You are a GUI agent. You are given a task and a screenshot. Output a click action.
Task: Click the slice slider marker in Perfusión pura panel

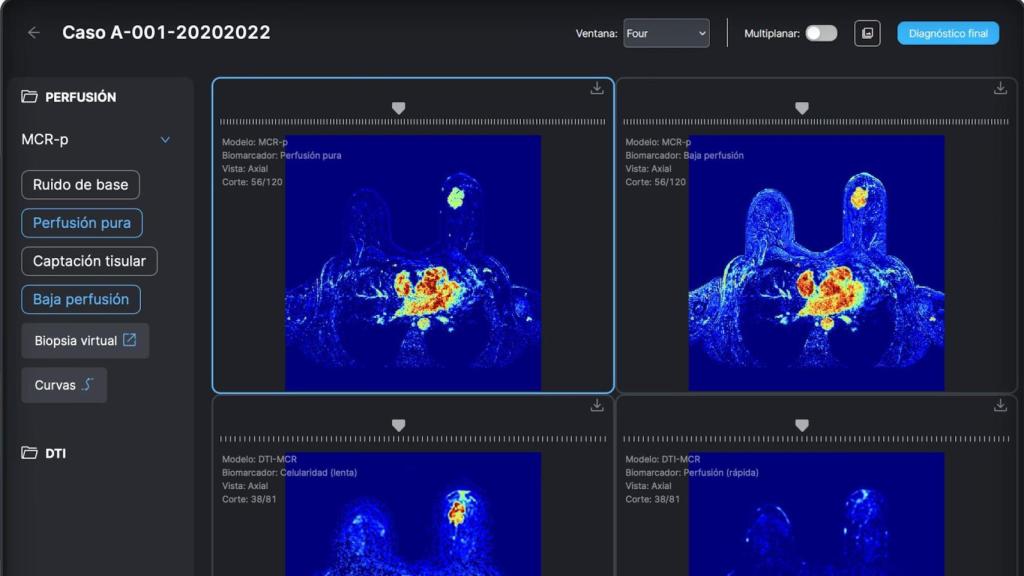[398, 108]
